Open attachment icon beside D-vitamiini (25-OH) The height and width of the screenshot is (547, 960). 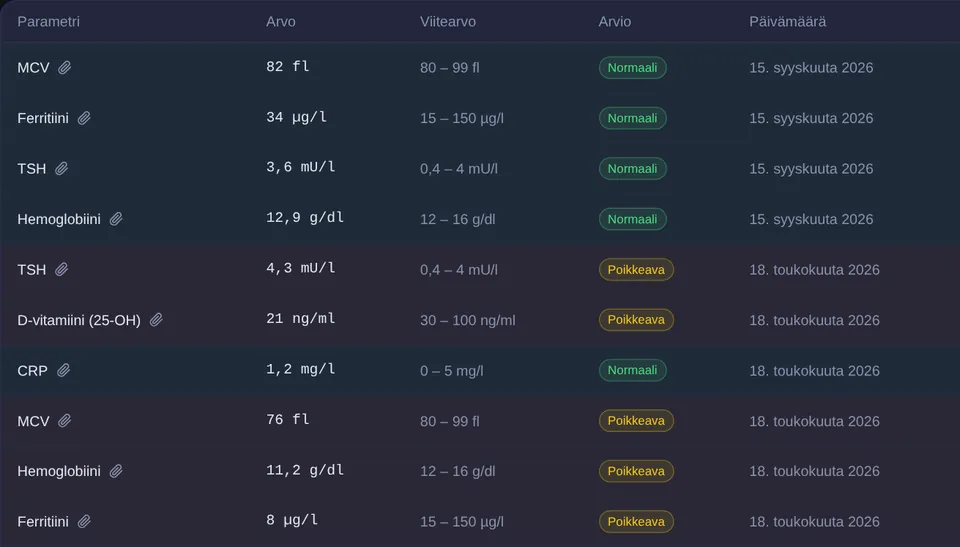156,320
